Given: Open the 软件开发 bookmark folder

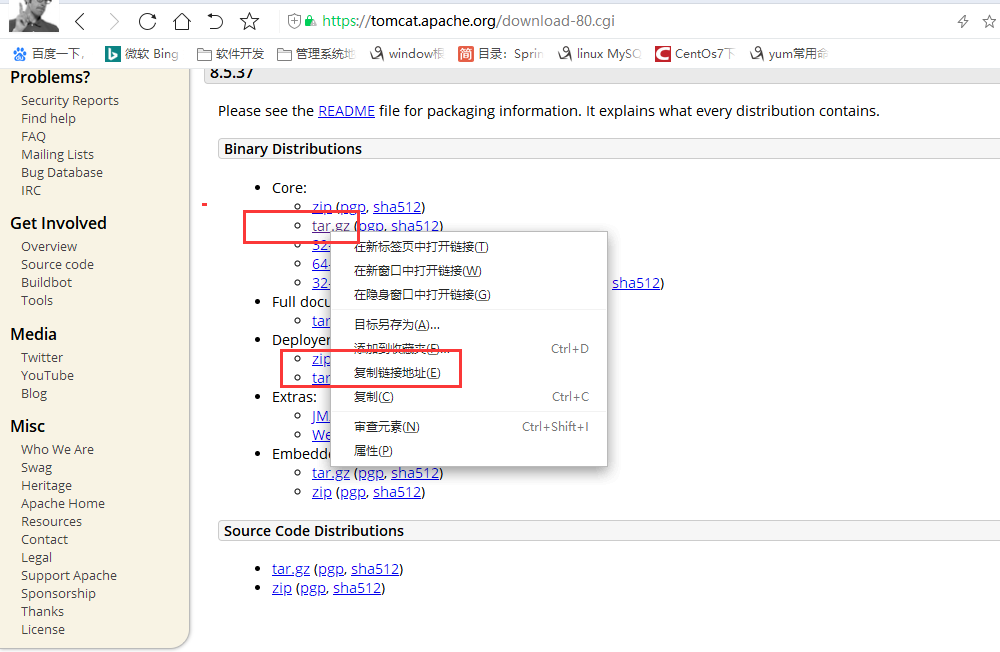Looking at the screenshot, I should pos(230,54).
